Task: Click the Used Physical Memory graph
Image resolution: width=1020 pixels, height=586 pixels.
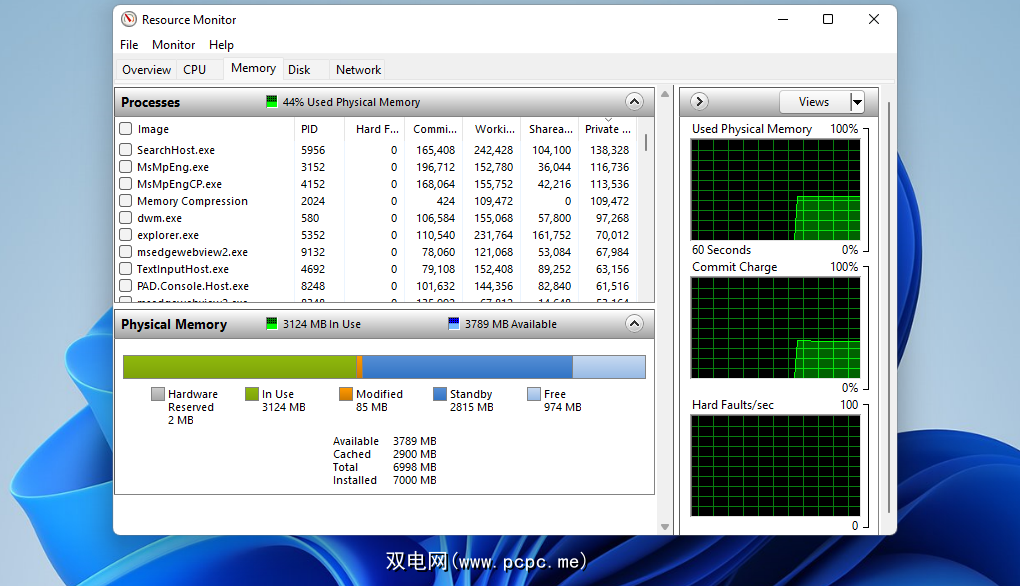Action: click(775, 190)
